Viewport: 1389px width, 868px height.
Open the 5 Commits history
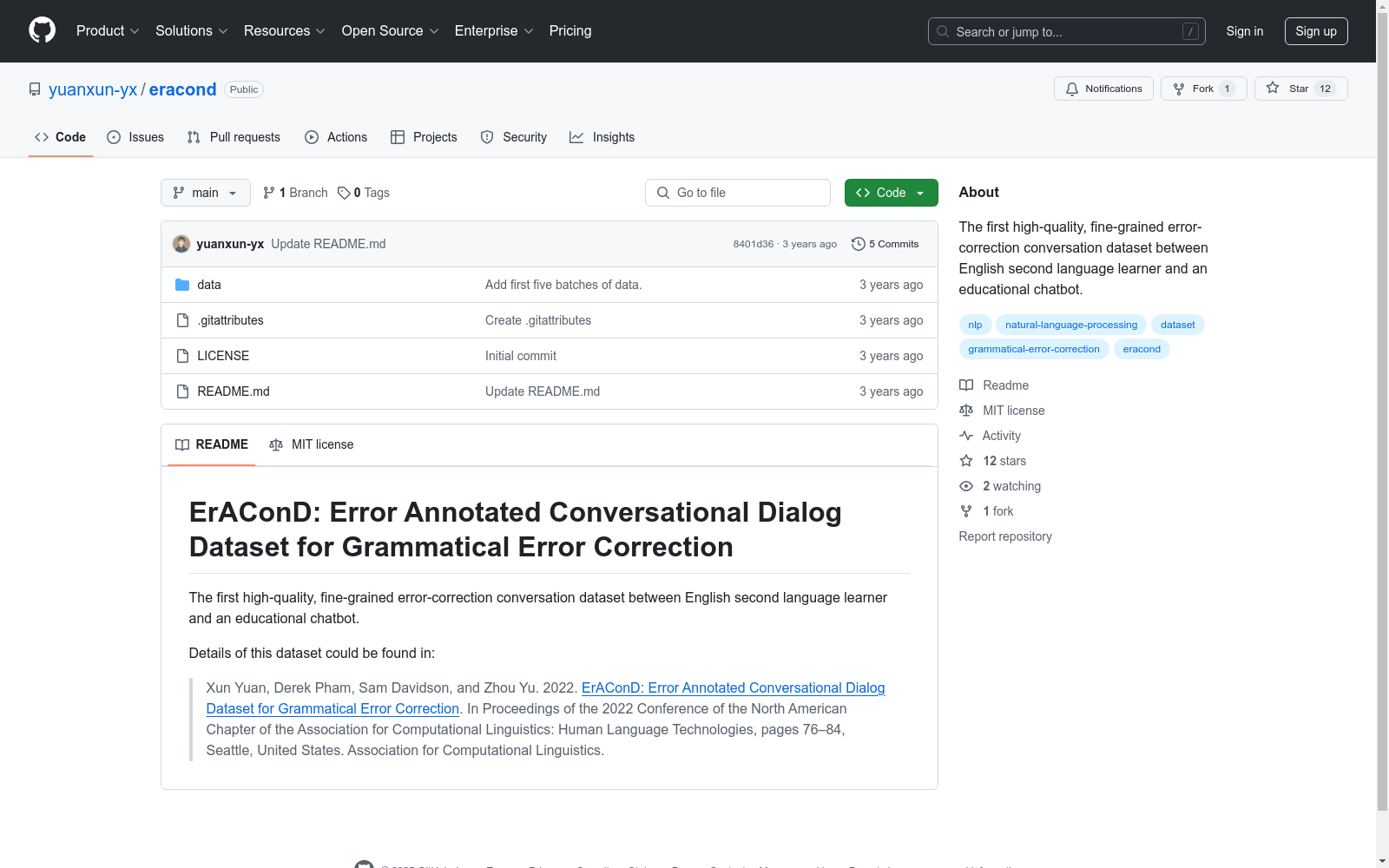click(885, 244)
